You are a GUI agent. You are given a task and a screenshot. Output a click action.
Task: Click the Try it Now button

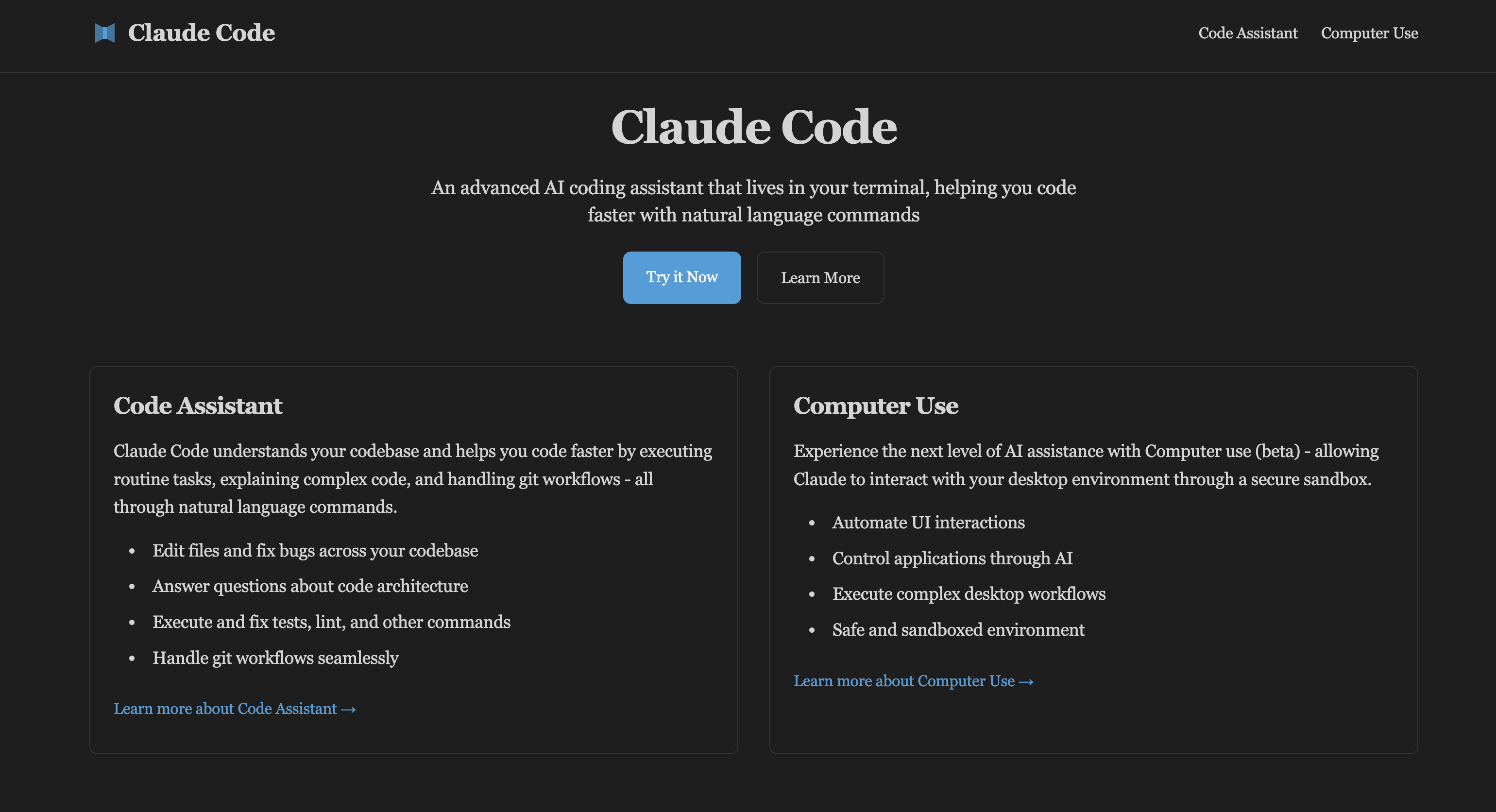[x=683, y=278]
